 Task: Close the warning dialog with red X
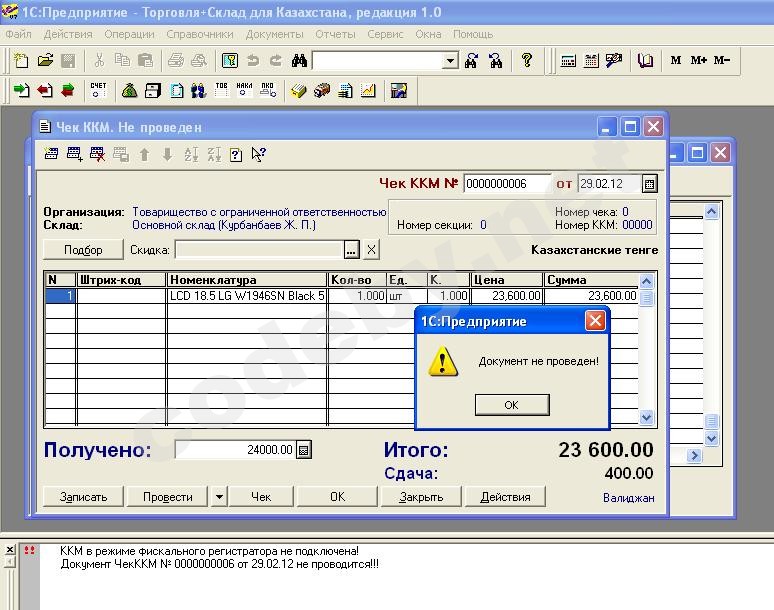tap(595, 321)
